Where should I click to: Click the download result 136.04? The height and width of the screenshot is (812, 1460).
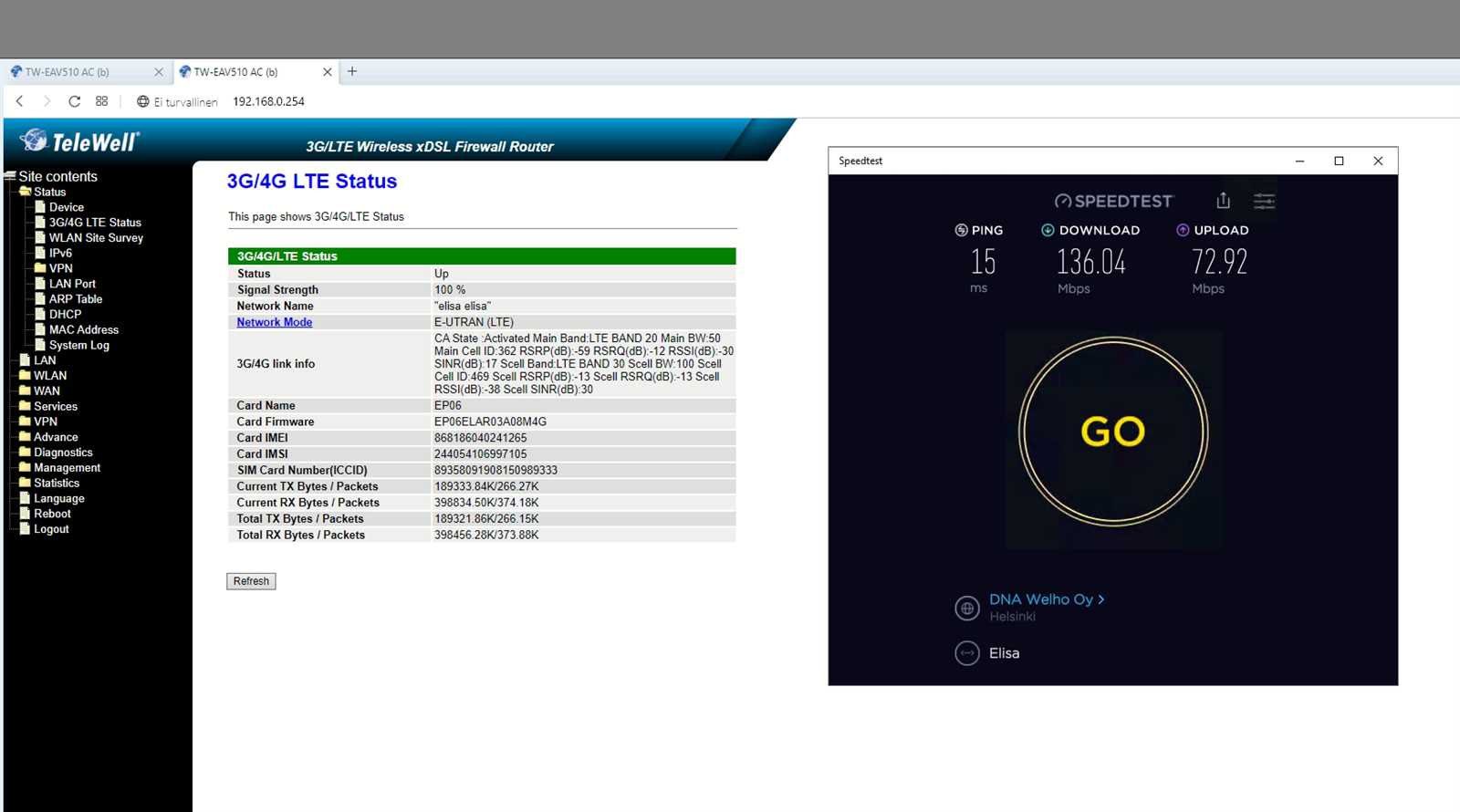tap(1091, 263)
